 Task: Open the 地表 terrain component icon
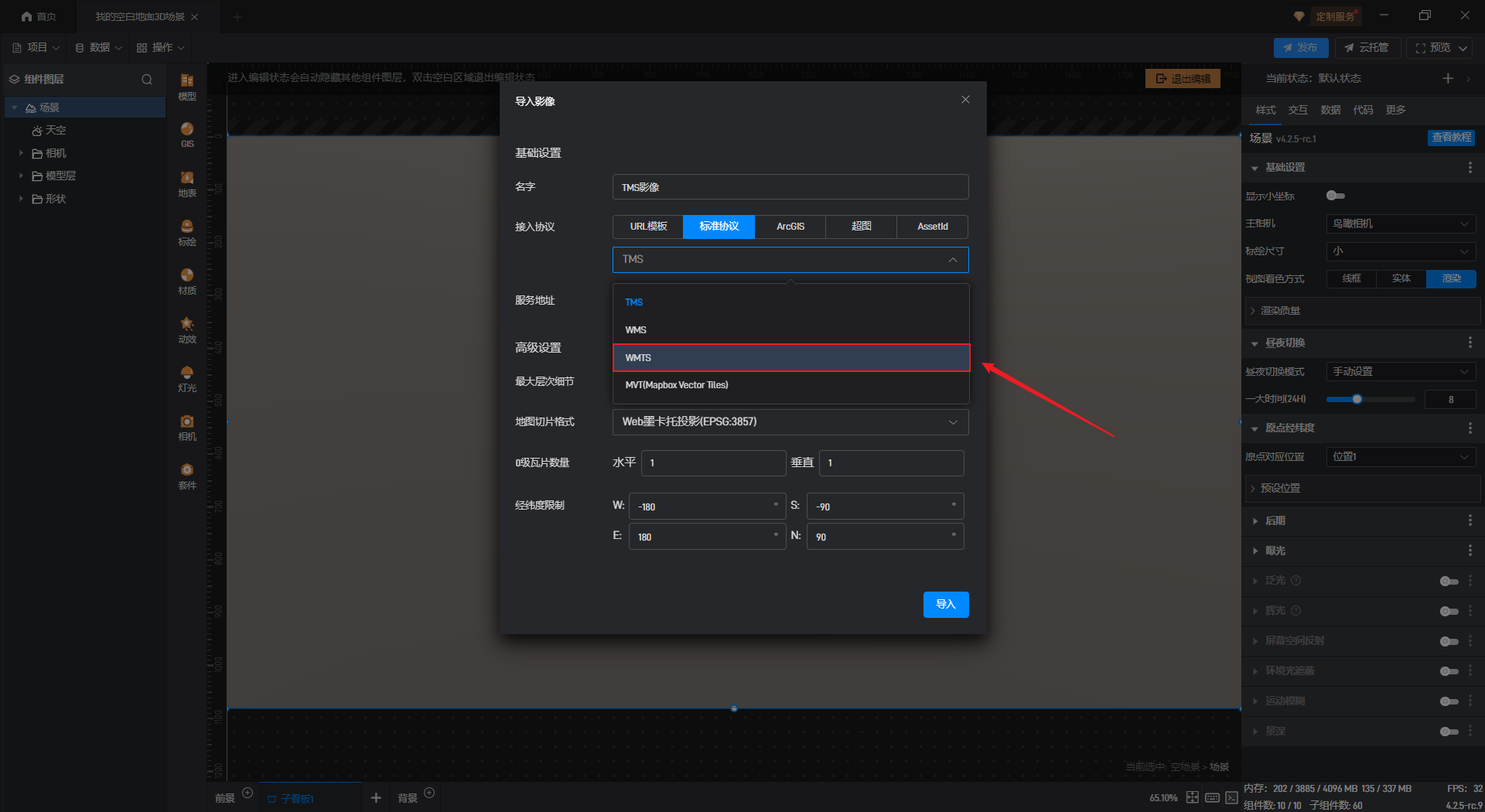[x=186, y=184]
